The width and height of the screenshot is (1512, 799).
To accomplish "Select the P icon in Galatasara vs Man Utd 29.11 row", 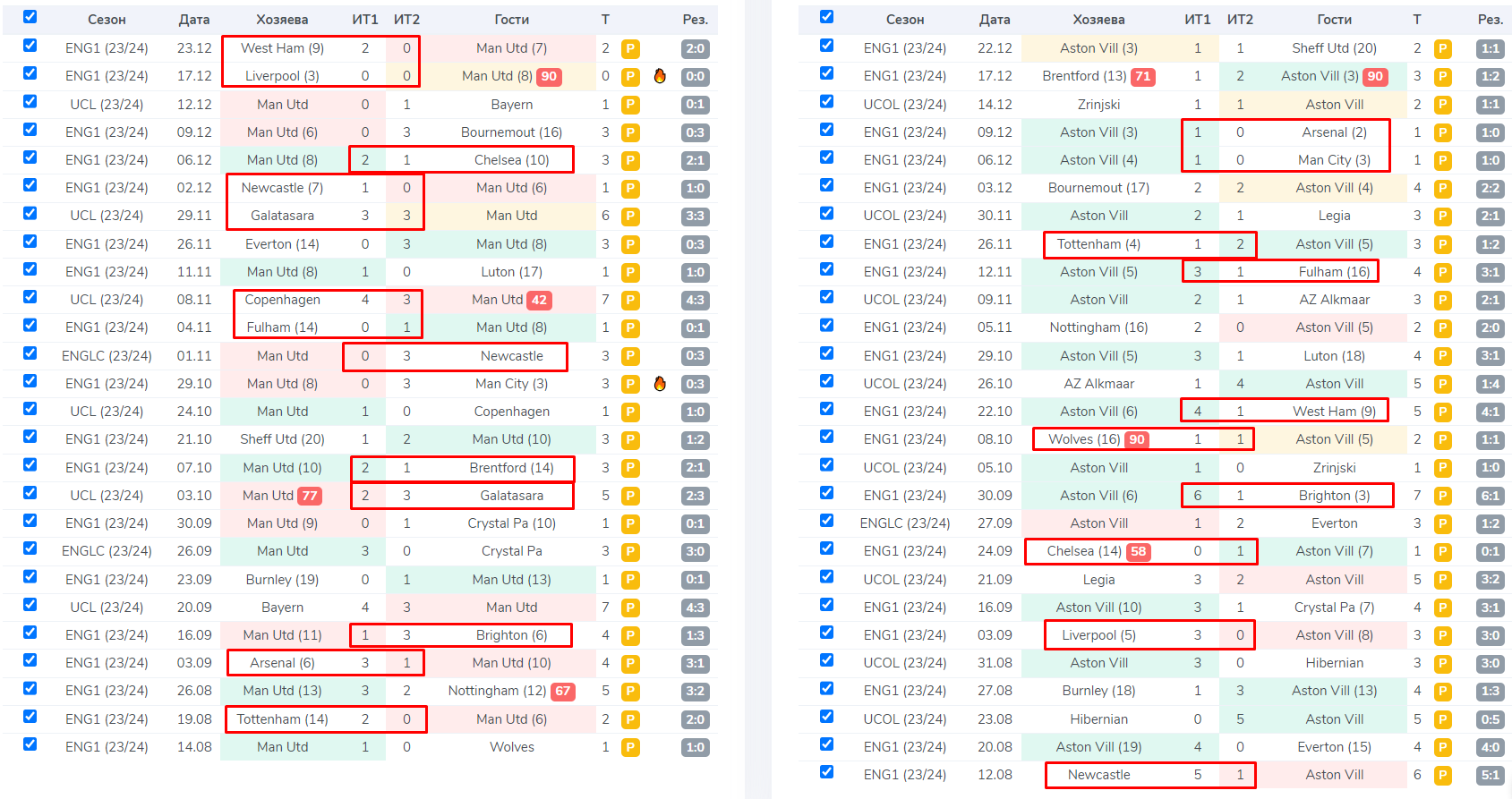I will tap(631, 216).
